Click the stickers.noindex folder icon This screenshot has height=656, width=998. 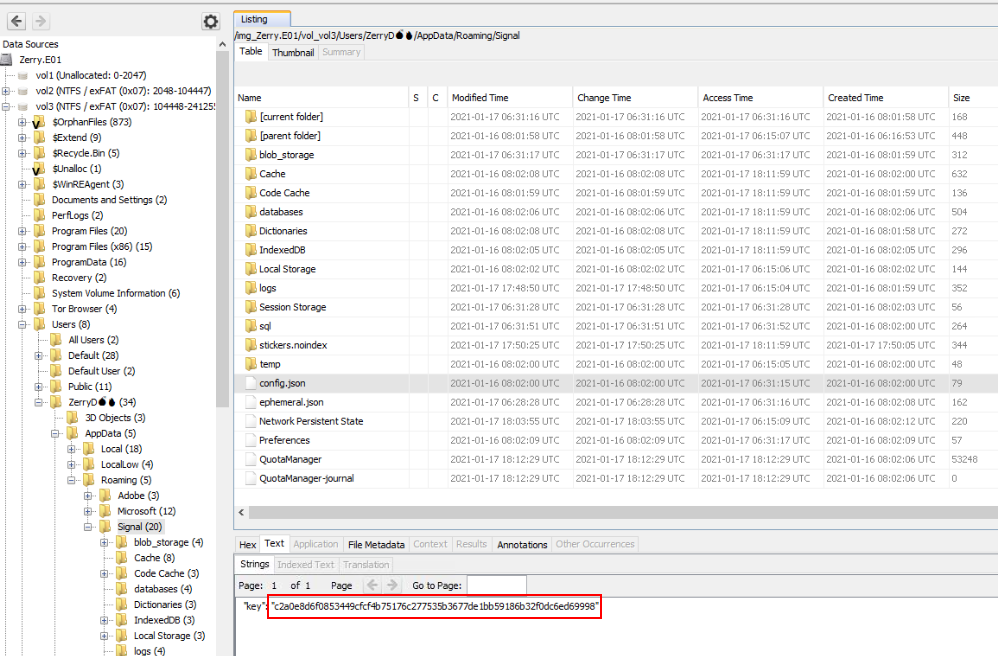[x=251, y=345]
